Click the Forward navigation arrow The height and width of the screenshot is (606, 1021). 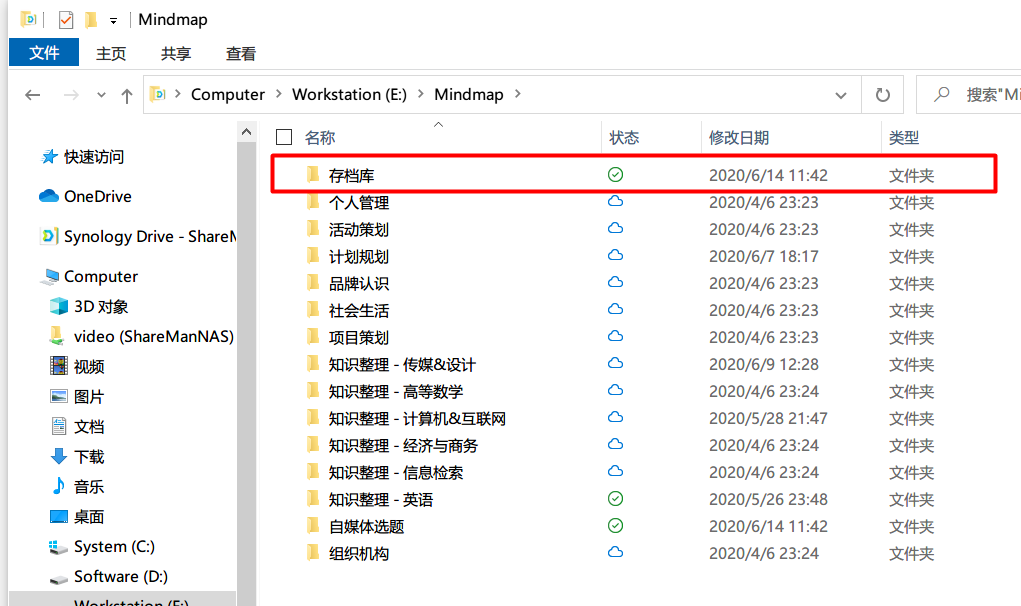[x=71, y=95]
